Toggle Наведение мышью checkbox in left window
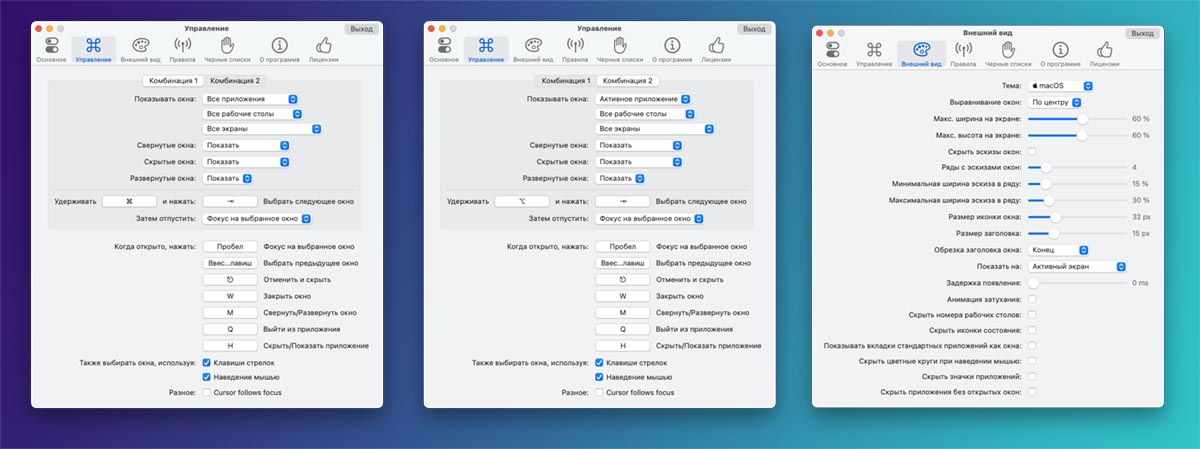Image resolution: width=1200 pixels, height=449 pixels. tap(206, 377)
